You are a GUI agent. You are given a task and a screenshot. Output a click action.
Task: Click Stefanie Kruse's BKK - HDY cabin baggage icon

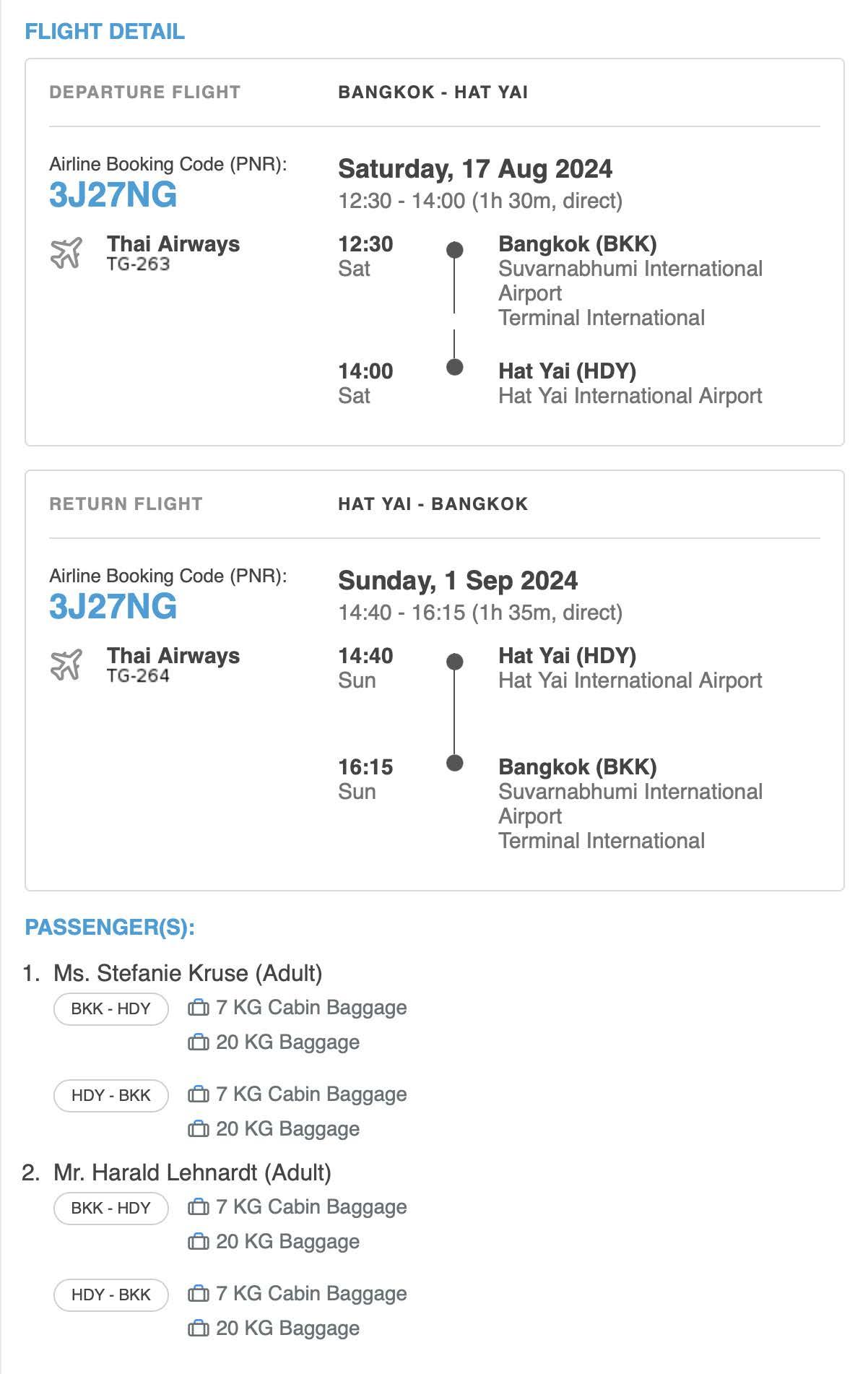pos(199,1008)
